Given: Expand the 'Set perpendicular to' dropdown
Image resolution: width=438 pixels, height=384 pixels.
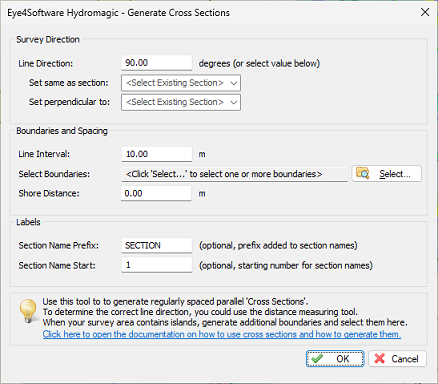Looking at the screenshot, I should point(181,102).
